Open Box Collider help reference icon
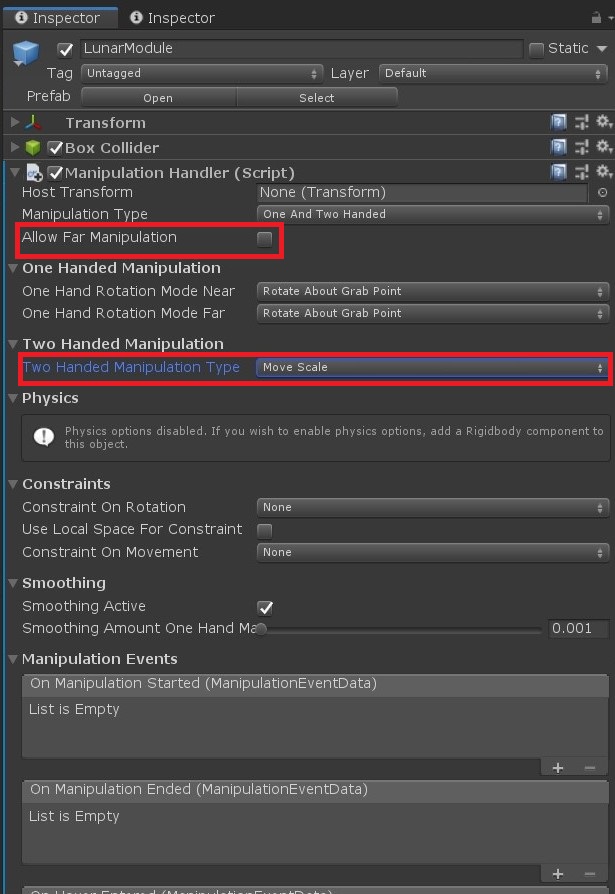615x894 pixels. tap(559, 147)
